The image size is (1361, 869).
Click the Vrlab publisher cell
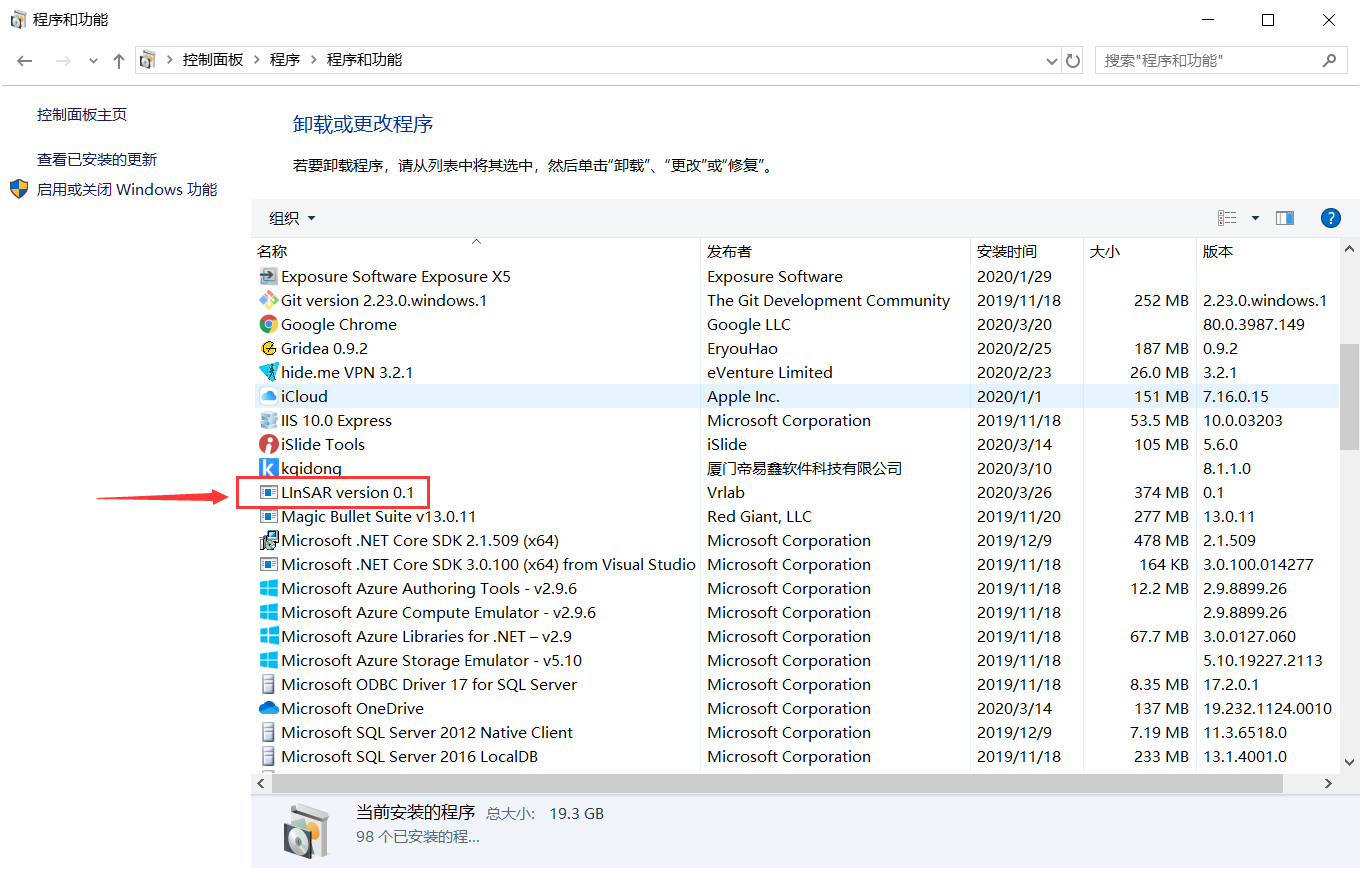coord(726,493)
